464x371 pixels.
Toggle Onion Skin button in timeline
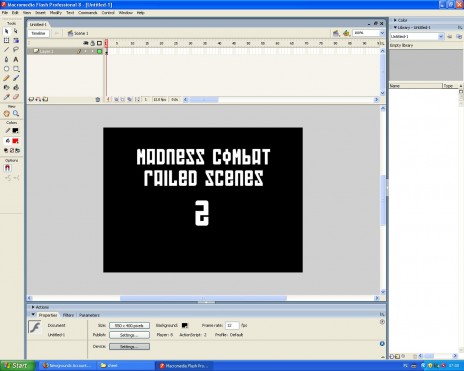pyautogui.click(x=116, y=99)
